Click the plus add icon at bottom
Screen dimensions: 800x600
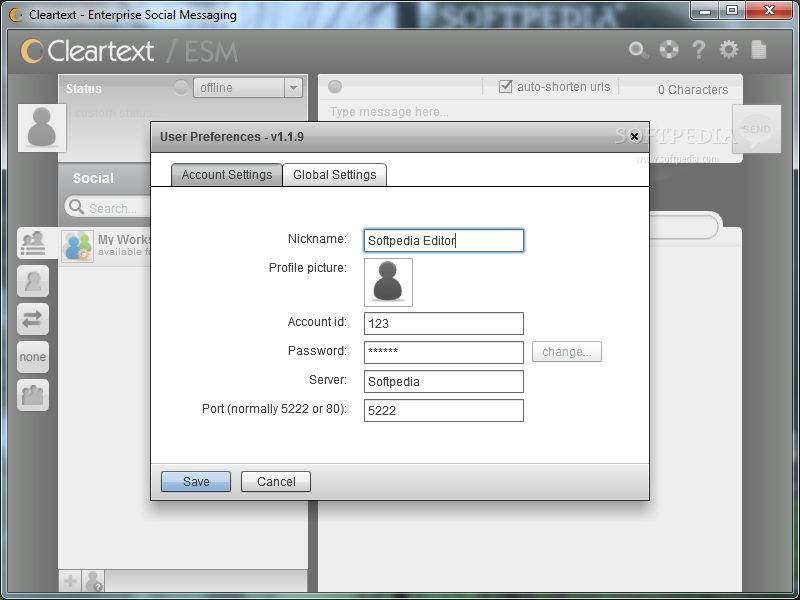coord(70,581)
